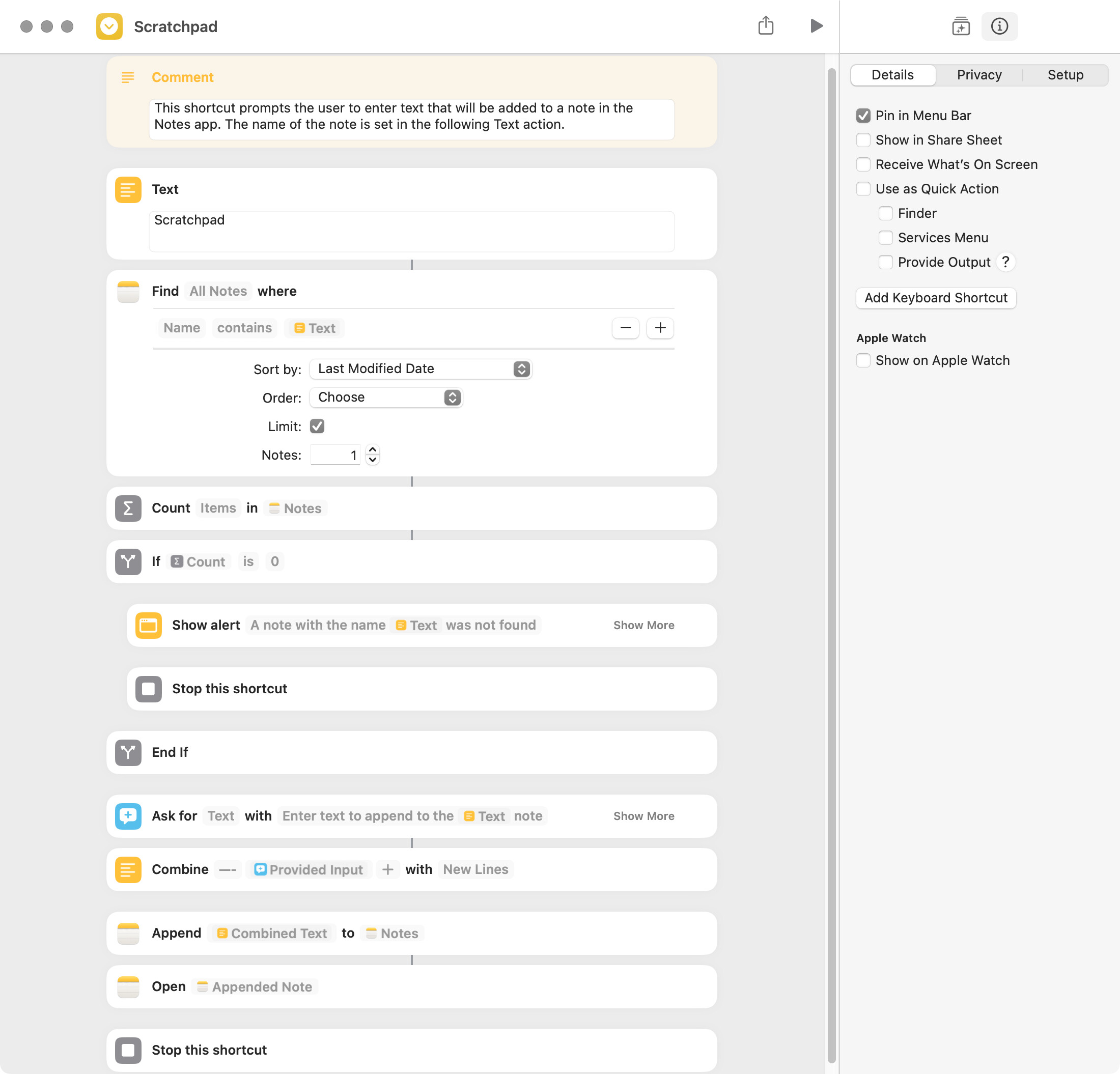The height and width of the screenshot is (1074, 1120).
Task: Click the Open note action icon
Action: tap(128, 986)
